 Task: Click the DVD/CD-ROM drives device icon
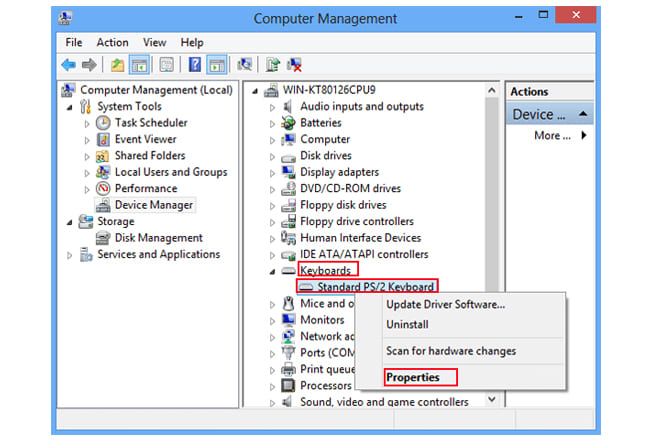pos(288,189)
